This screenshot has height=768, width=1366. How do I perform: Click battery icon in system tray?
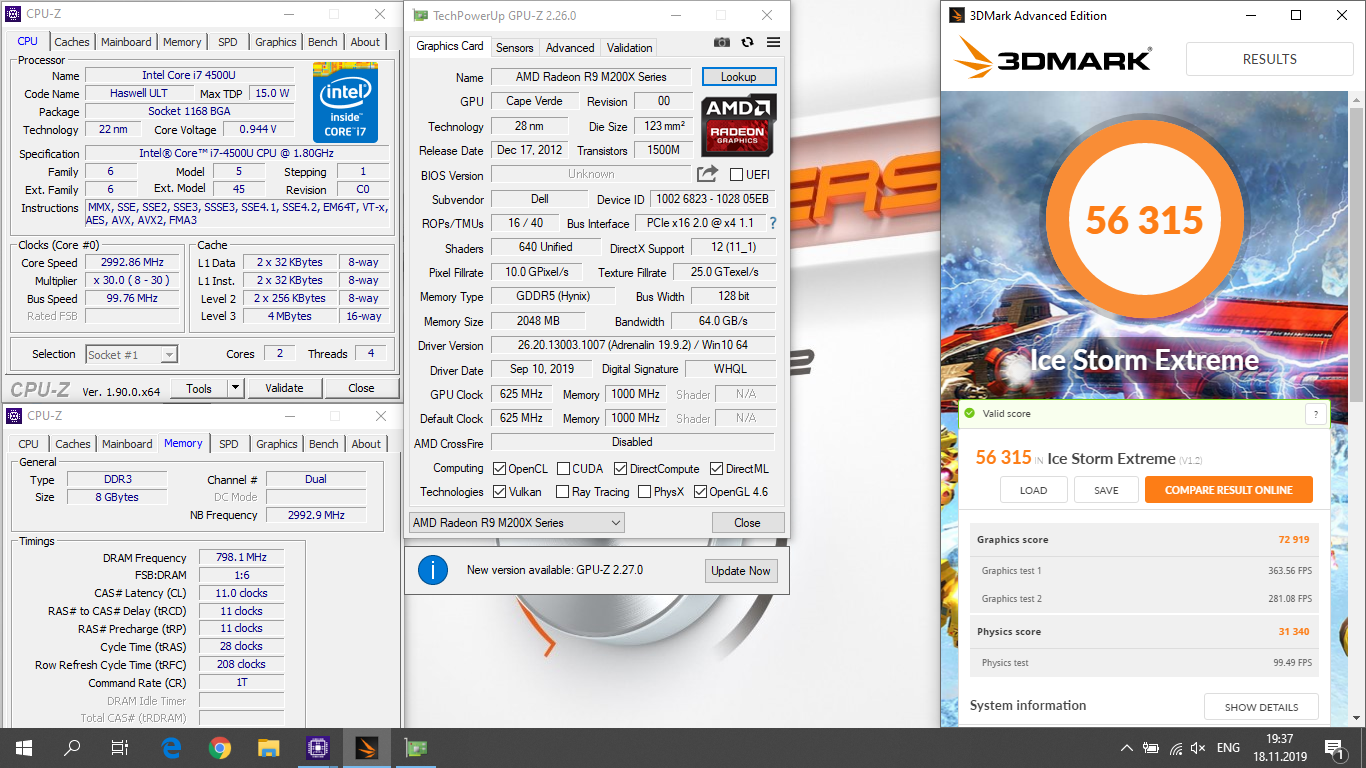[x=1151, y=748]
